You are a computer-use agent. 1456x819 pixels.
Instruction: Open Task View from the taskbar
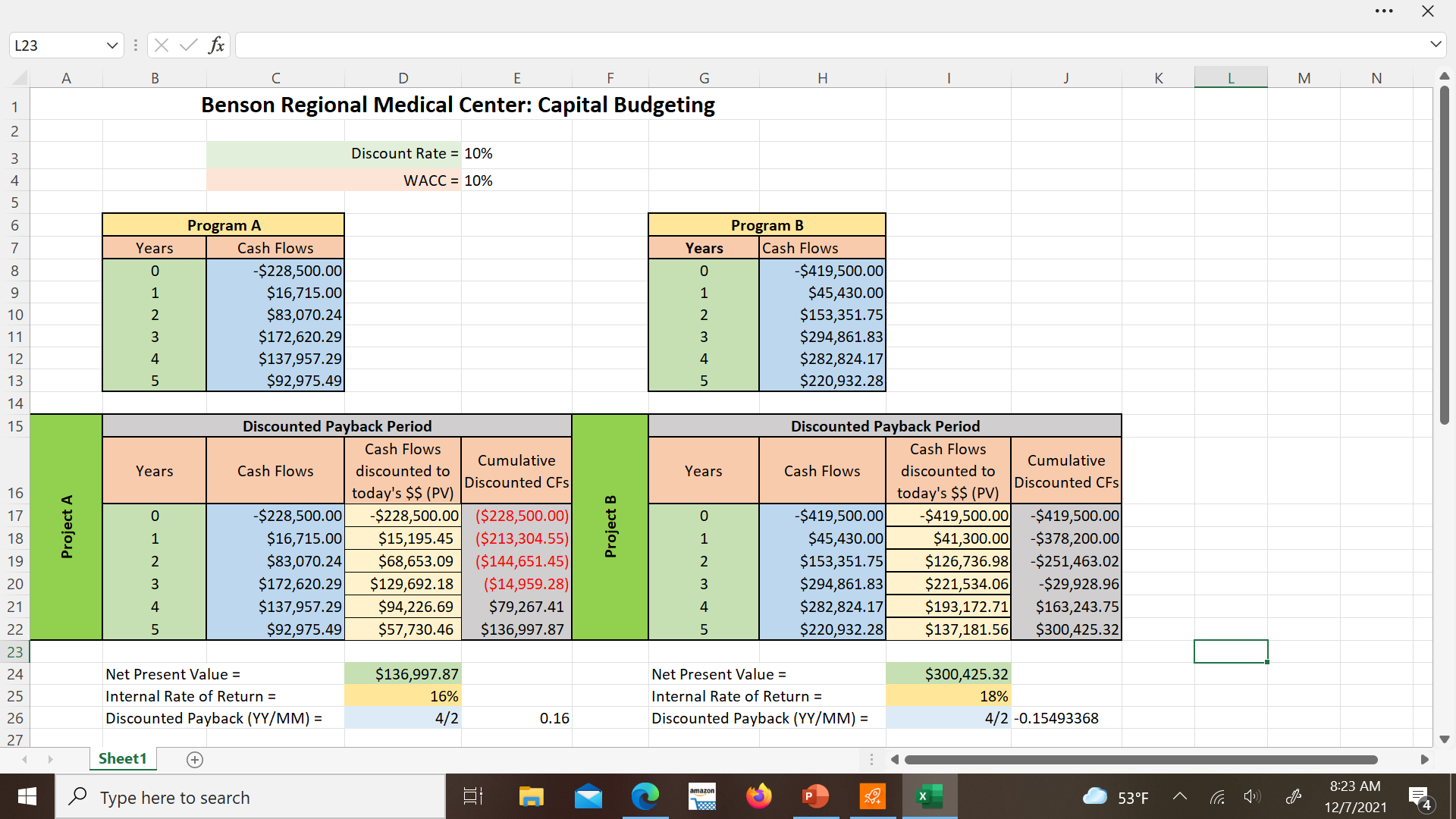472,796
